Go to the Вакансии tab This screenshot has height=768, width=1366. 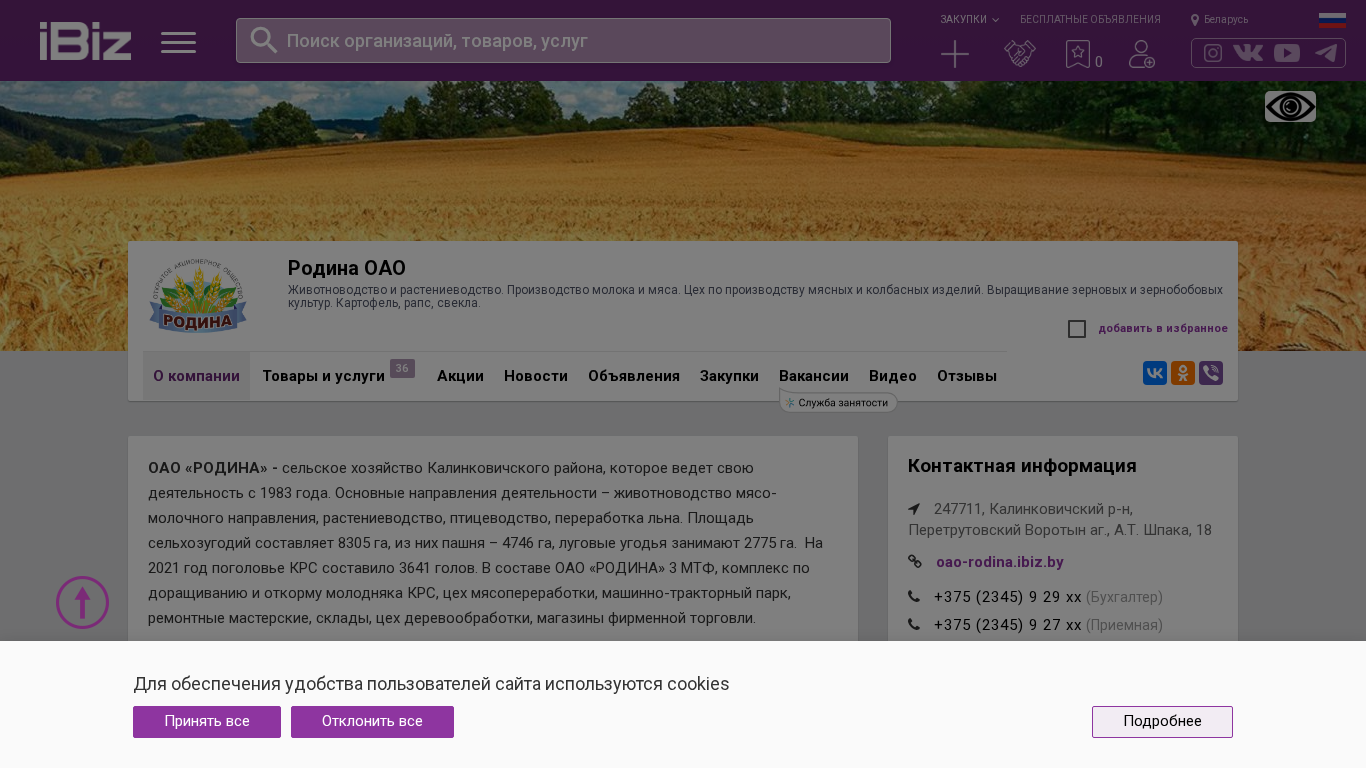pos(814,376)
